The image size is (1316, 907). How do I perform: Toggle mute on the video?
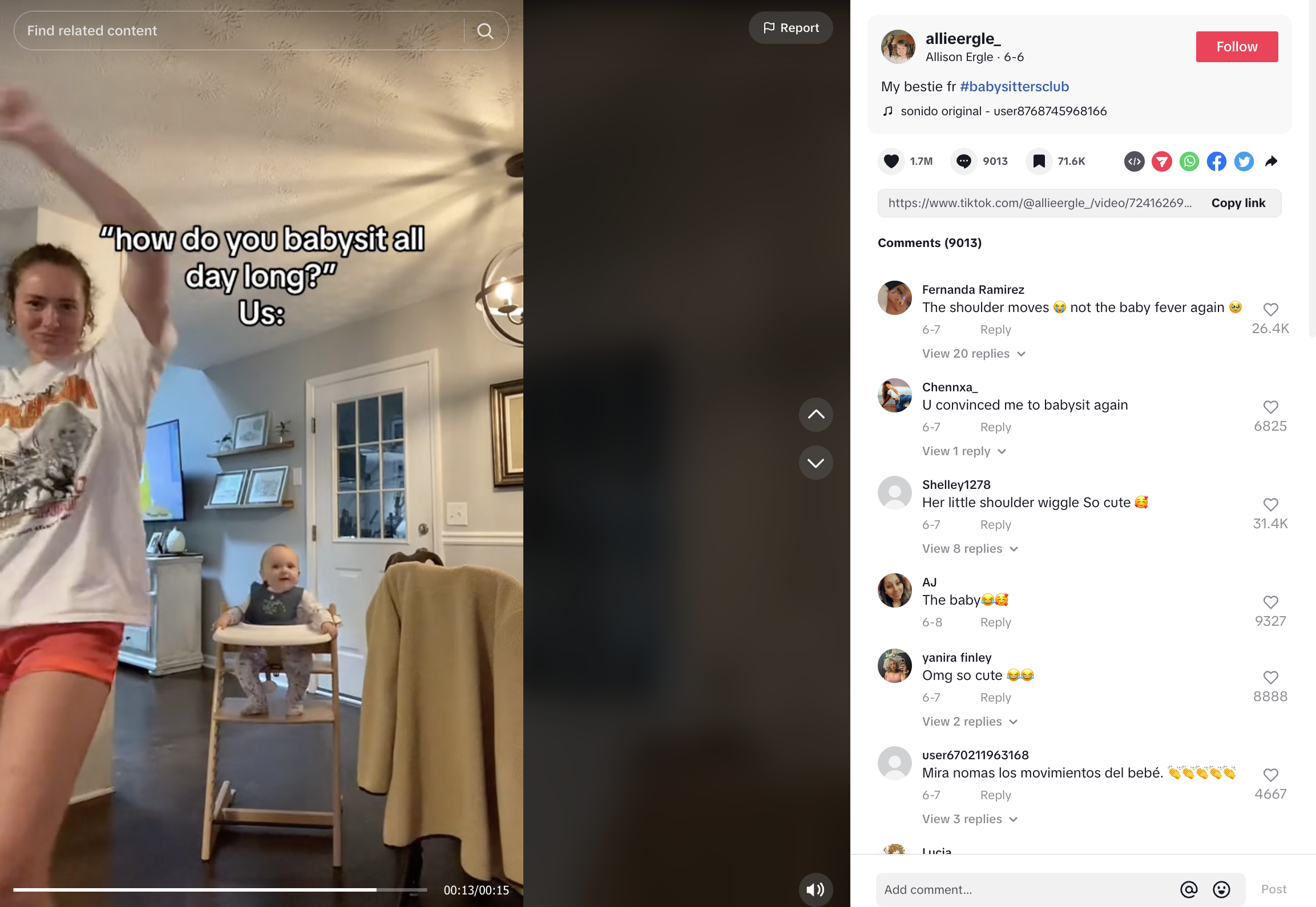(816, 889)
